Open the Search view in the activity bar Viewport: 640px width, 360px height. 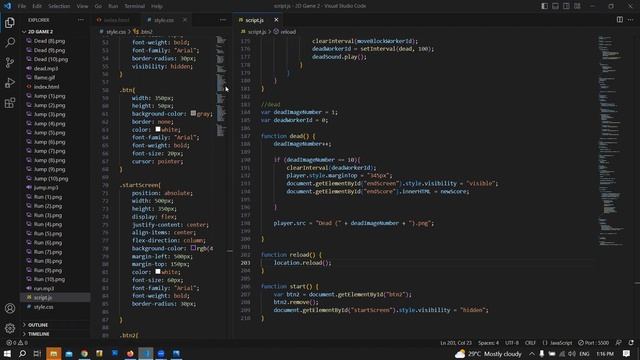click(10, 42)
